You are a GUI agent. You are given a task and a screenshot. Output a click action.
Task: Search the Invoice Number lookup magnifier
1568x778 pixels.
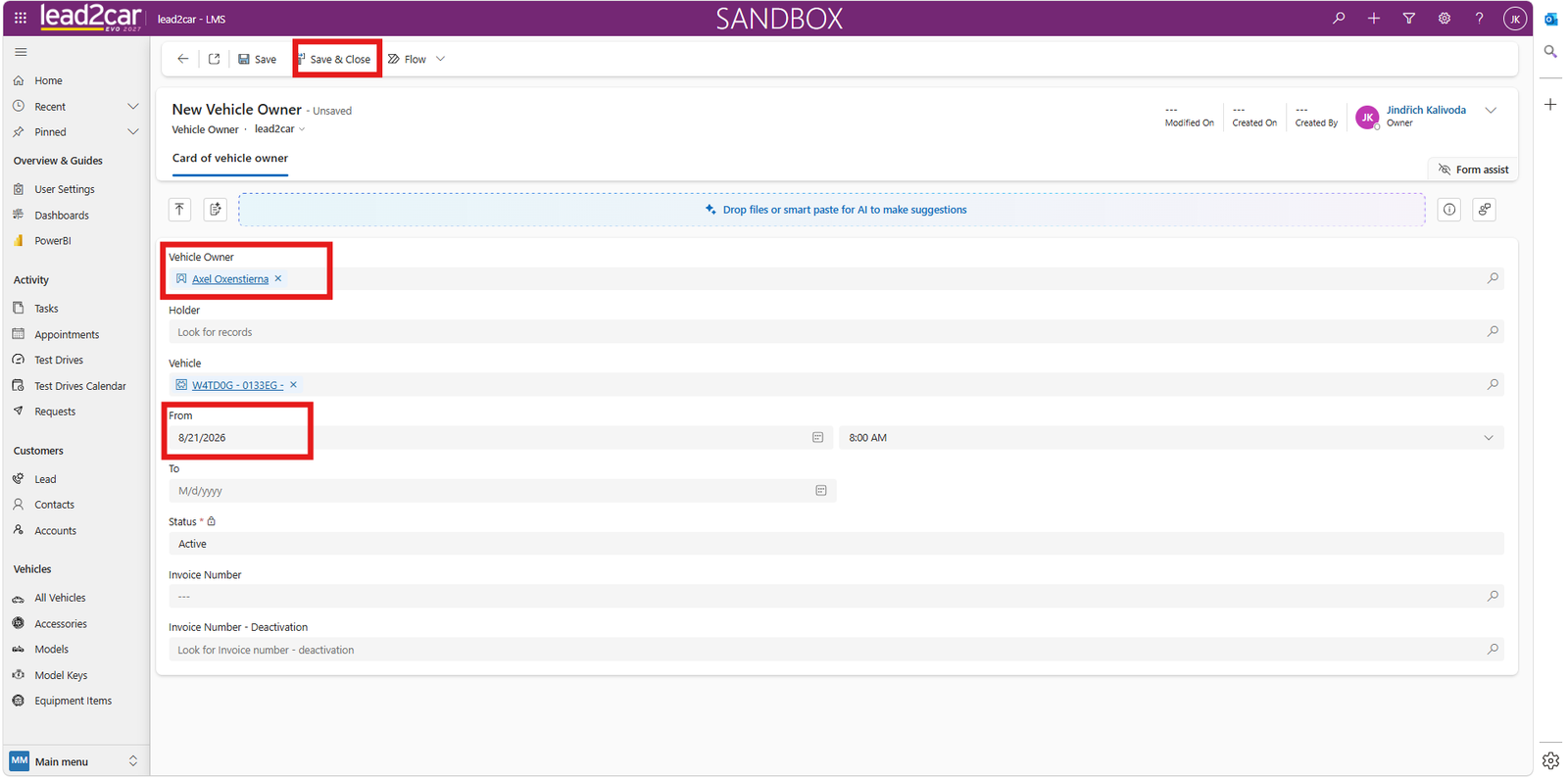(1493, 596)
